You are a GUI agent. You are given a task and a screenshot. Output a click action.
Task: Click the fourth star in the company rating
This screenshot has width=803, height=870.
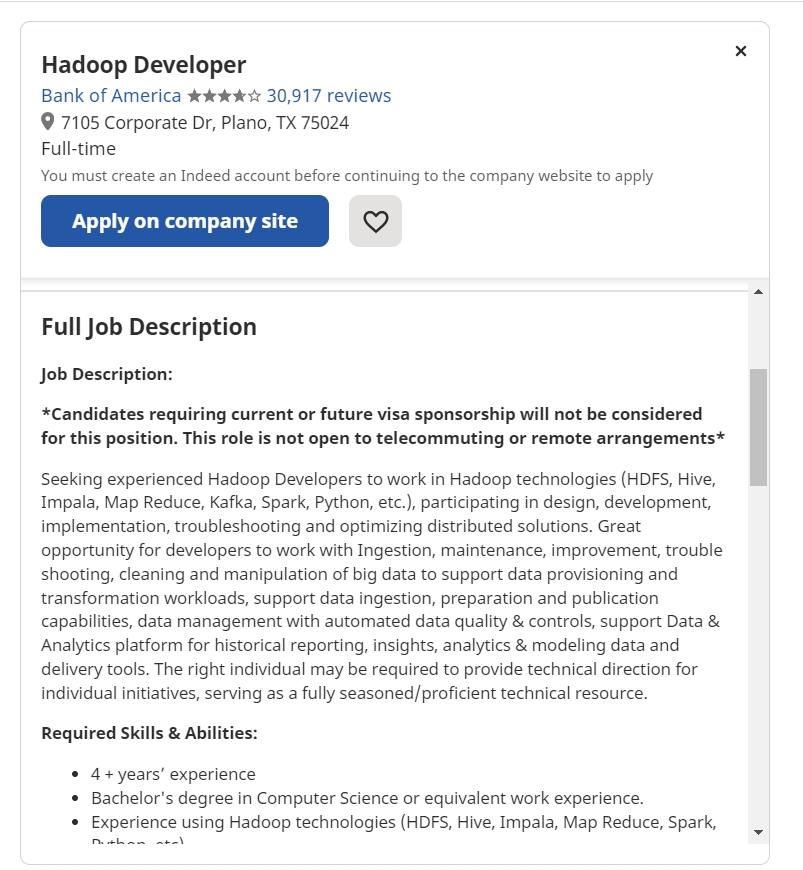click(x=238, y=95)
